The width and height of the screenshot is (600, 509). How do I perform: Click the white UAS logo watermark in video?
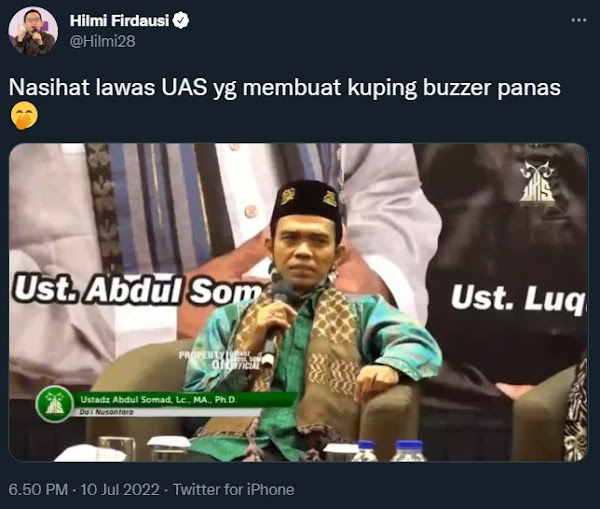536,182
